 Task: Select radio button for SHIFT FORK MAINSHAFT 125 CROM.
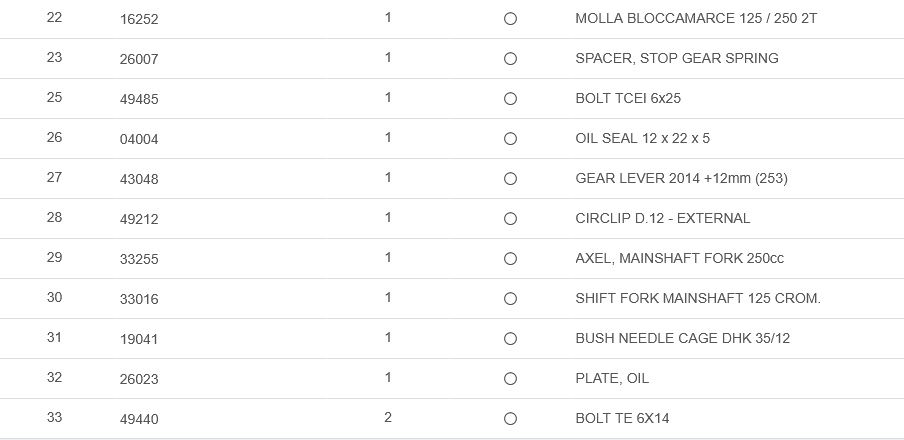point(510,299)
